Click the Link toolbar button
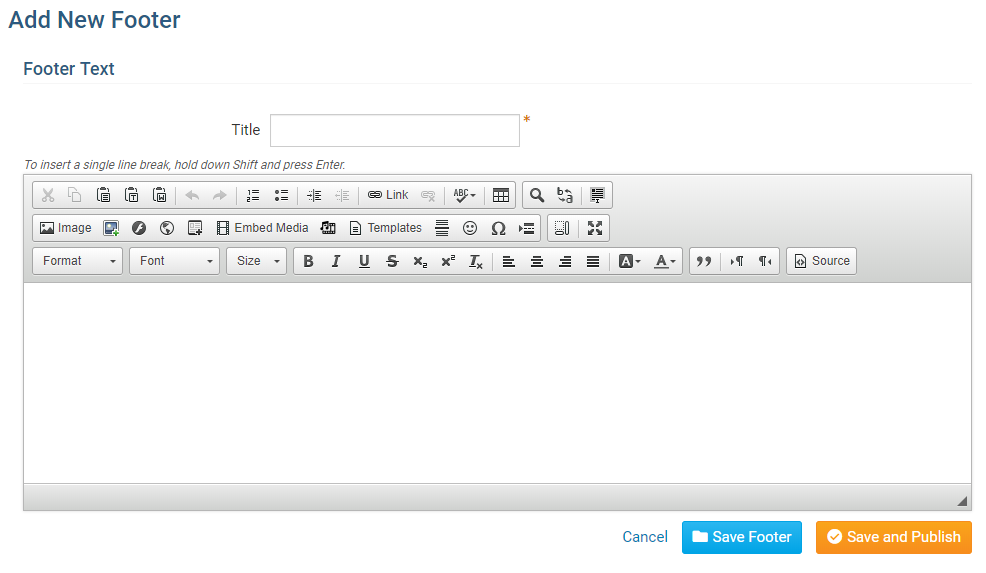986x573 pixels. 388,195
